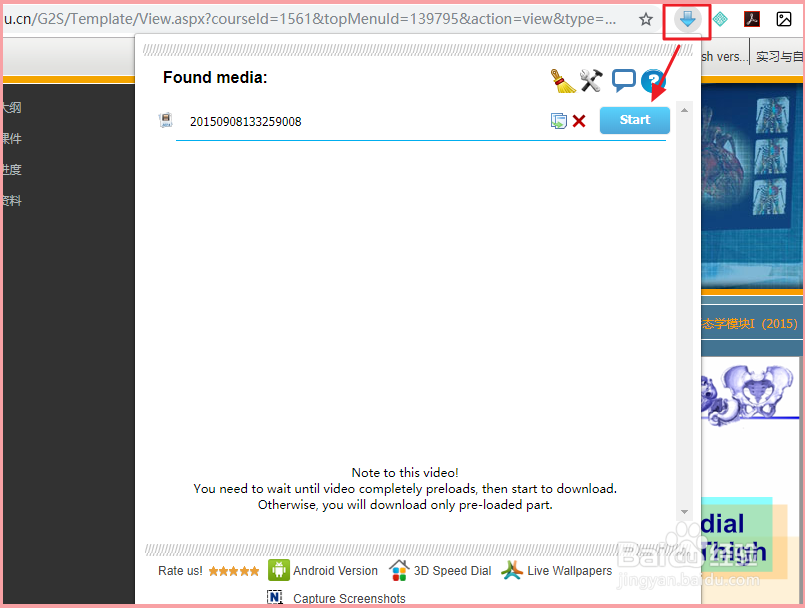805x608 pixels.
Task: Open the Live Wallpapers link
Action: pos(569,571)
